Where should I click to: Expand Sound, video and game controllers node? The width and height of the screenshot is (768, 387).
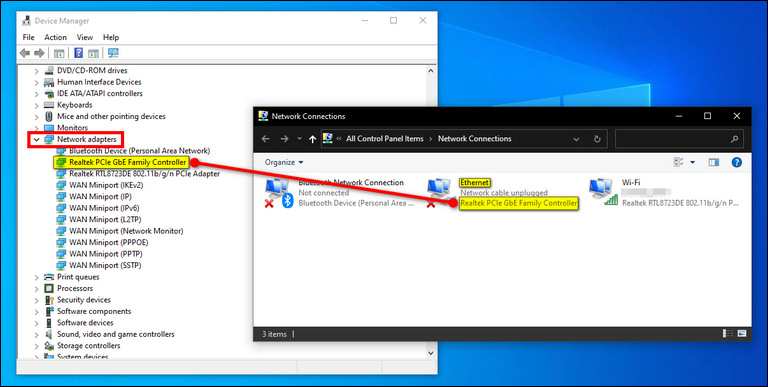pyautogui.click(x=36, y=335)
